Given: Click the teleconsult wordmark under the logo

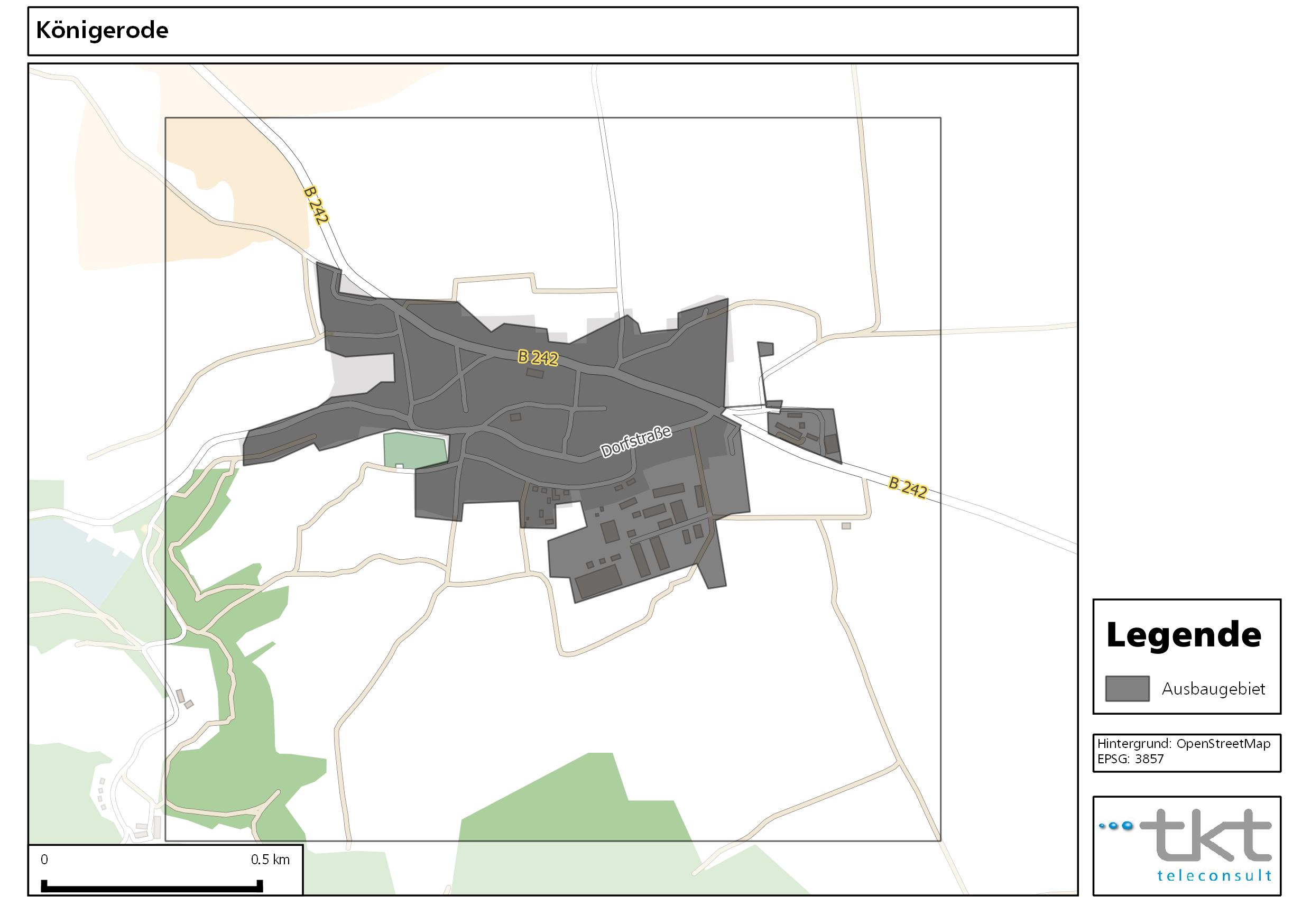Looking at the screenshot, I should pos(1214,875).
